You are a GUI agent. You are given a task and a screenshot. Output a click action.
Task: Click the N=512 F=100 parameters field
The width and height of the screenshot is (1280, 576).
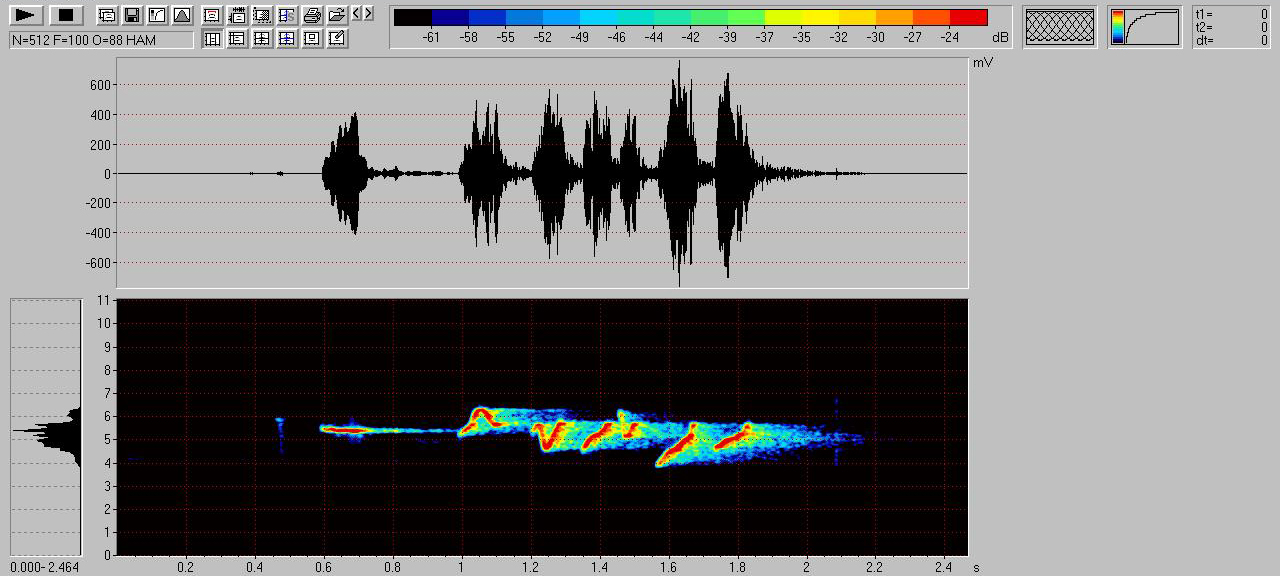coord(101,40)
